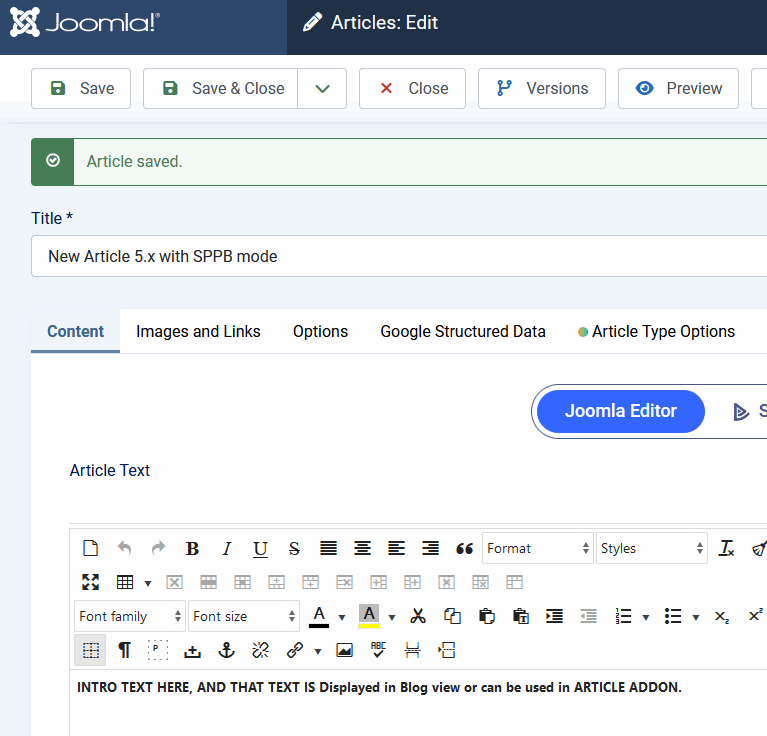Toggle bold formatting in the editor

(193, 548)
